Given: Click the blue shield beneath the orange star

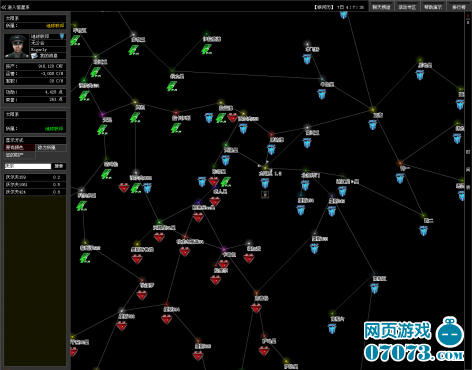Looking at the screenshot, I should 400,178.
